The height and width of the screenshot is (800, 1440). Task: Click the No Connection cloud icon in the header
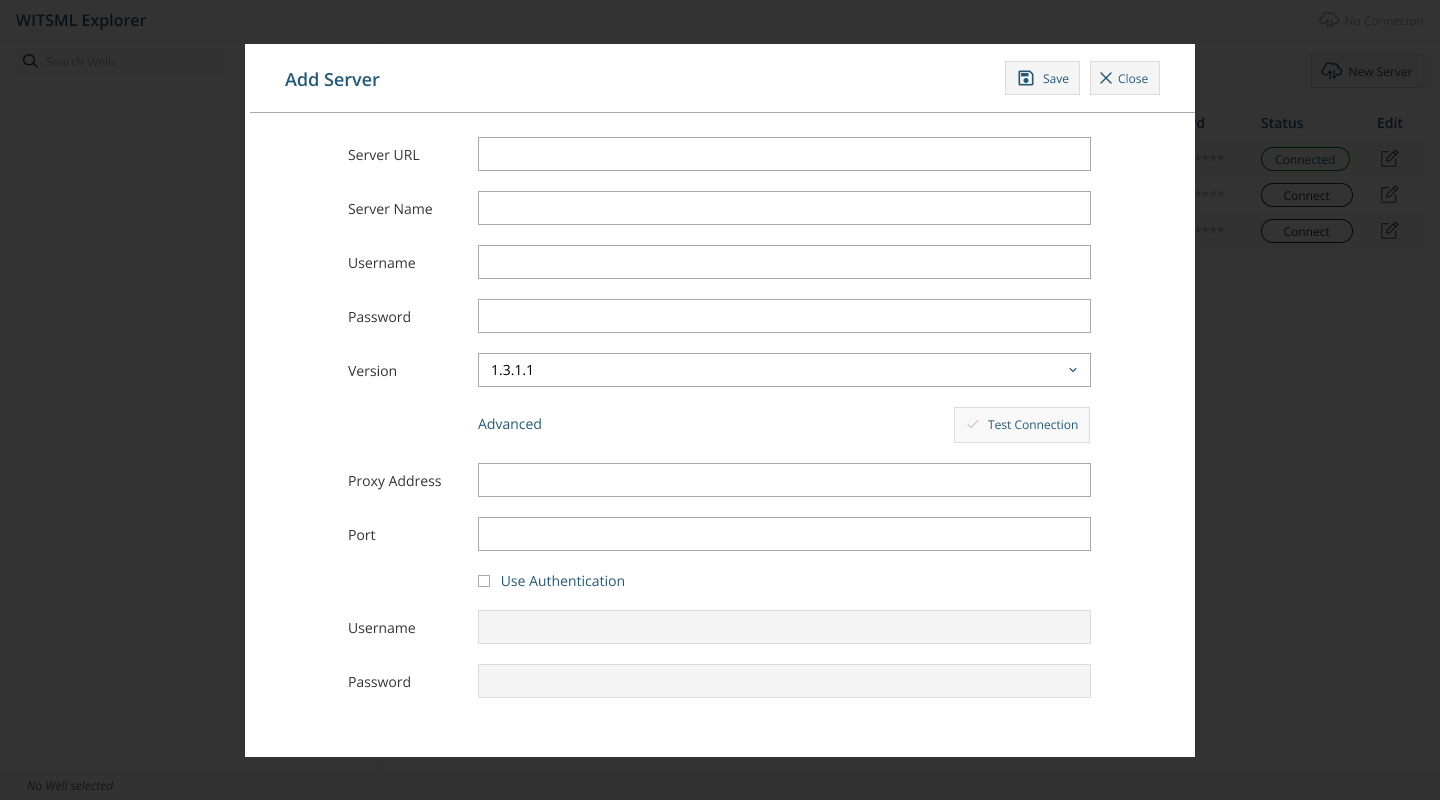pyautogui.click(x=1330, y=20)
